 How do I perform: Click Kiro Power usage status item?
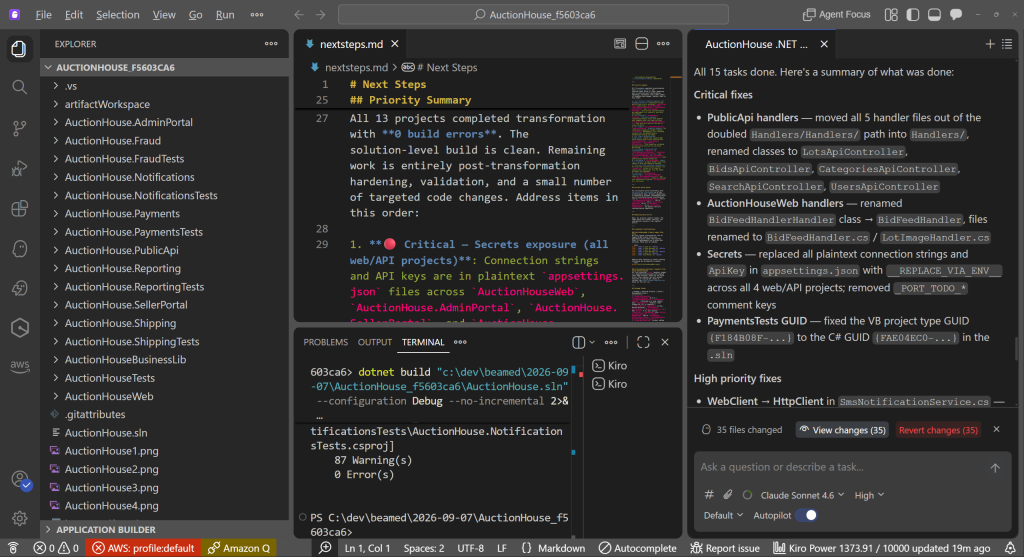(882, 549)
